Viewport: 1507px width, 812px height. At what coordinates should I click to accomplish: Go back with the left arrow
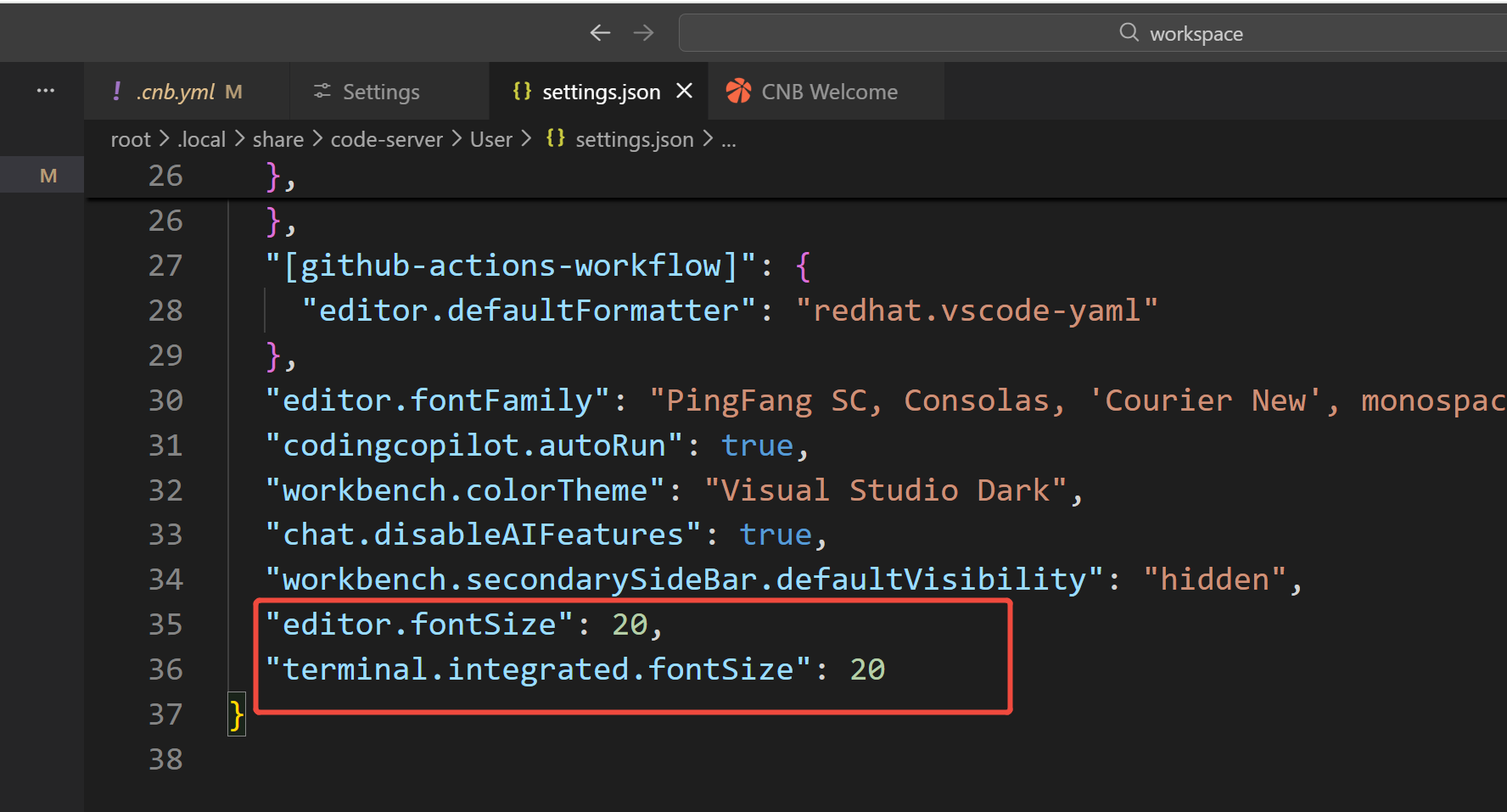(600, 33)
